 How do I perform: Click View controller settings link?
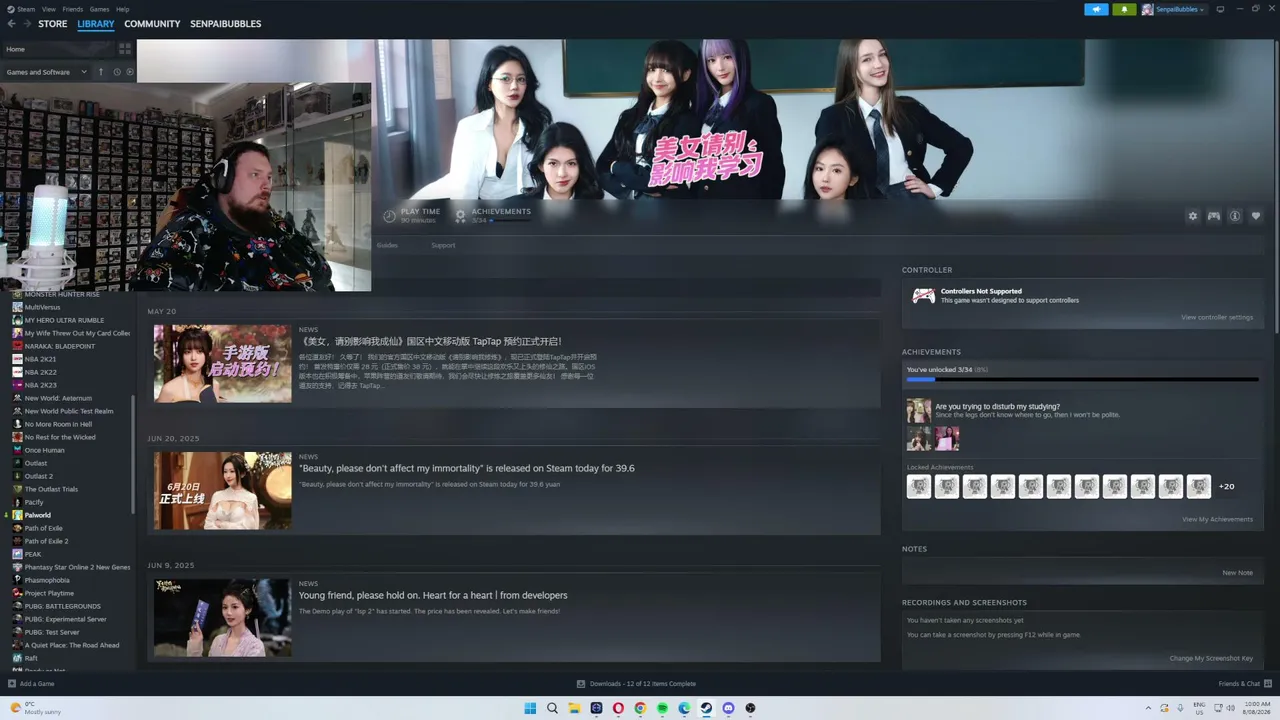point(1216,317)
